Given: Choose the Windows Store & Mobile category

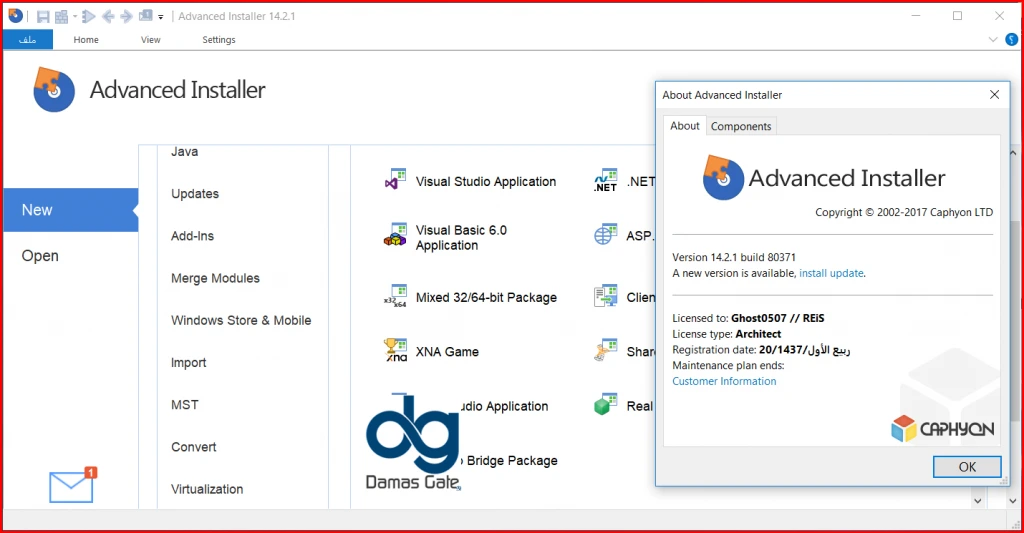Looking at the screenshot, I should pyautogui.click(x=241, y=320).
